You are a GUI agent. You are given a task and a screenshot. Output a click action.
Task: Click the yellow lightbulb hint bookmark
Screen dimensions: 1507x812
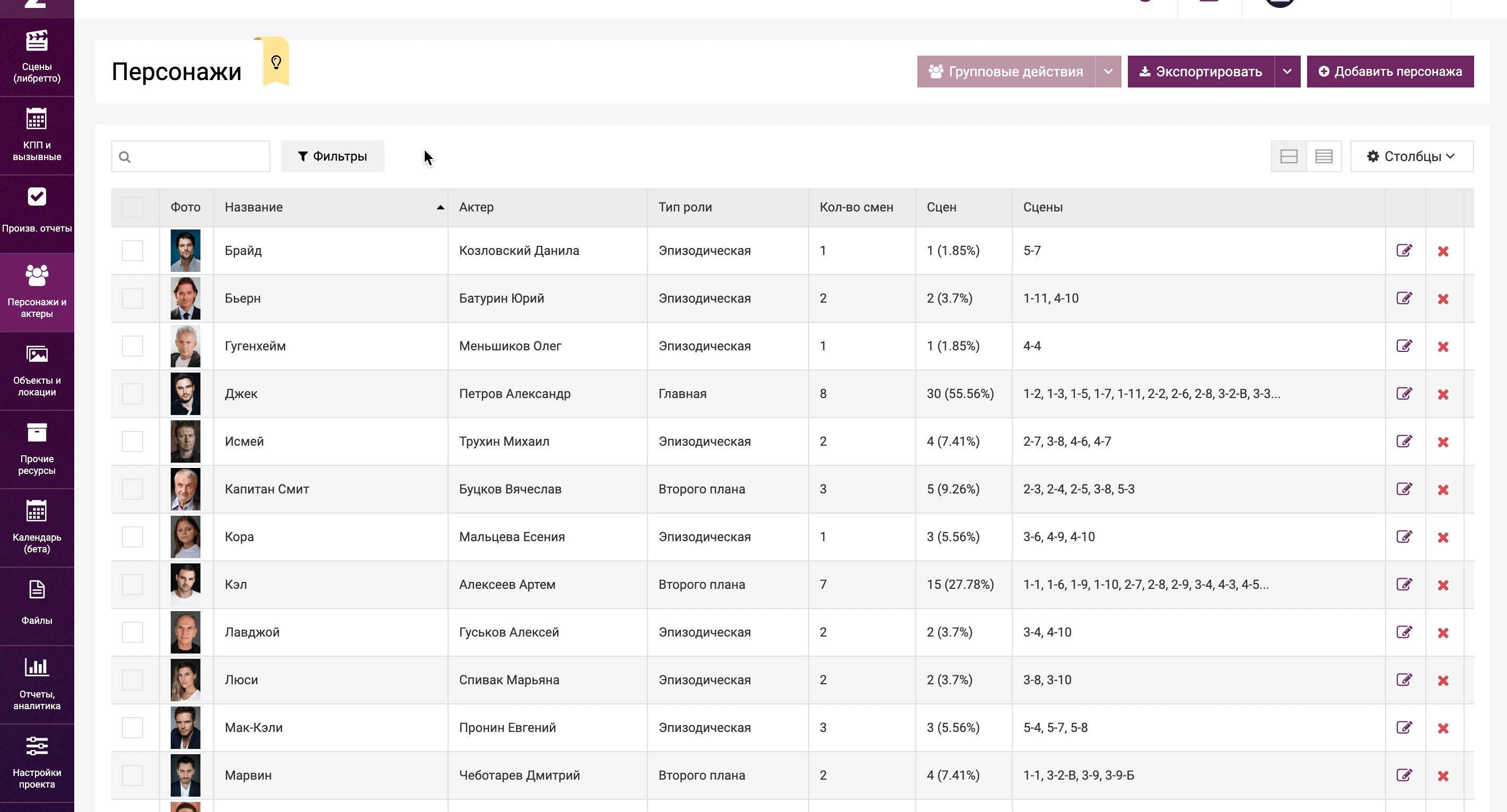pos(276,62)
